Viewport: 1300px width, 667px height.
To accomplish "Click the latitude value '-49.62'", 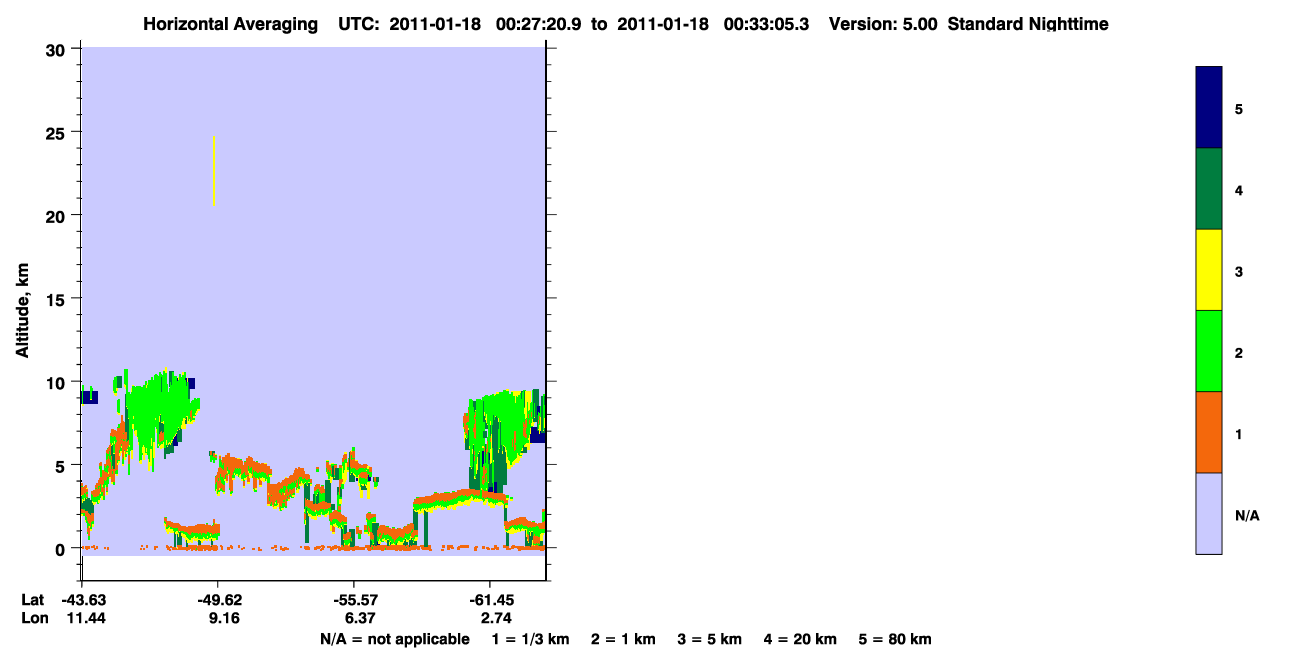I will (218, 599).
